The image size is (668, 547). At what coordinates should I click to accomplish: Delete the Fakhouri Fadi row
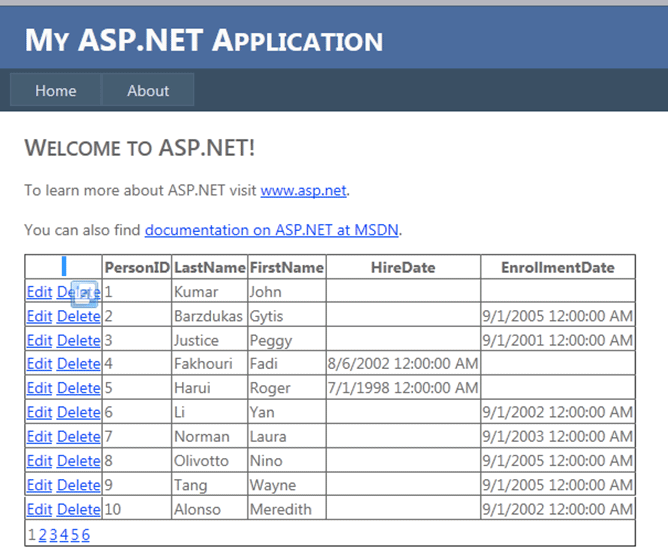point(78,363)
